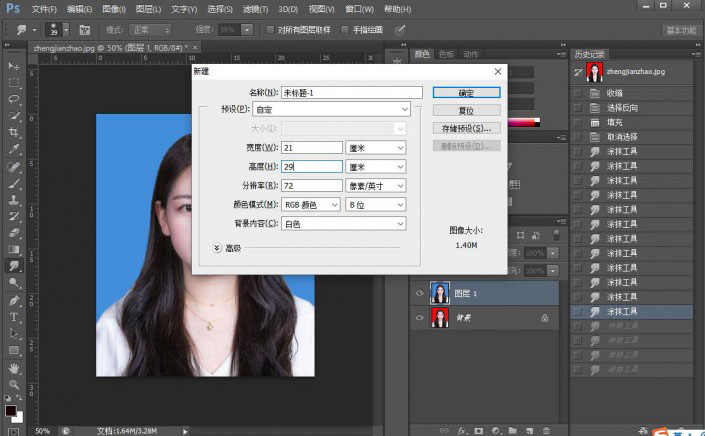
Task: Open the 颜色模式 RGB dropdown
Action: (x=312, y=204)
